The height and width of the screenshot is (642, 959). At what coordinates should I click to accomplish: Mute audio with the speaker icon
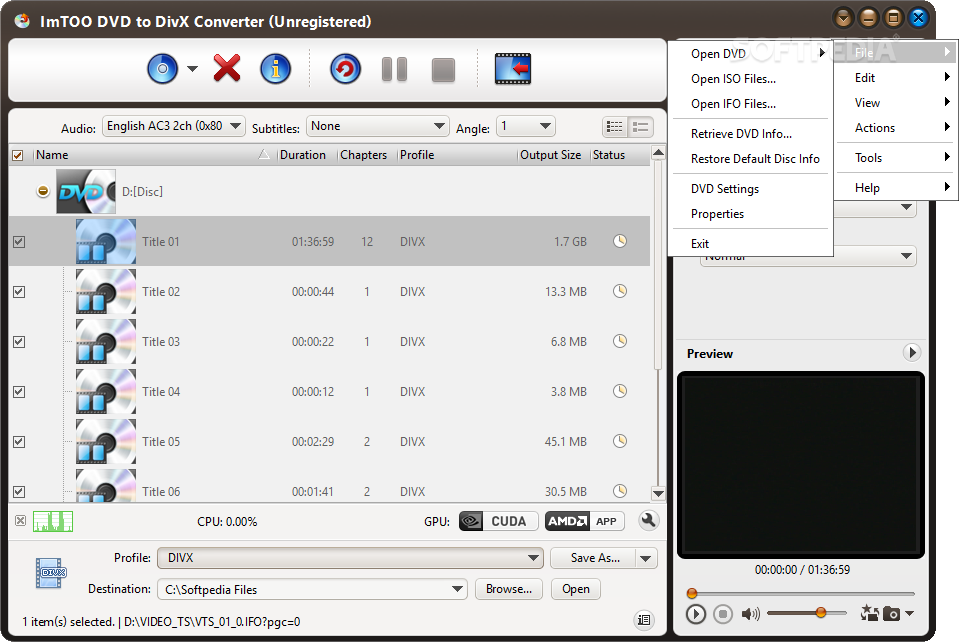pos(750,613)
